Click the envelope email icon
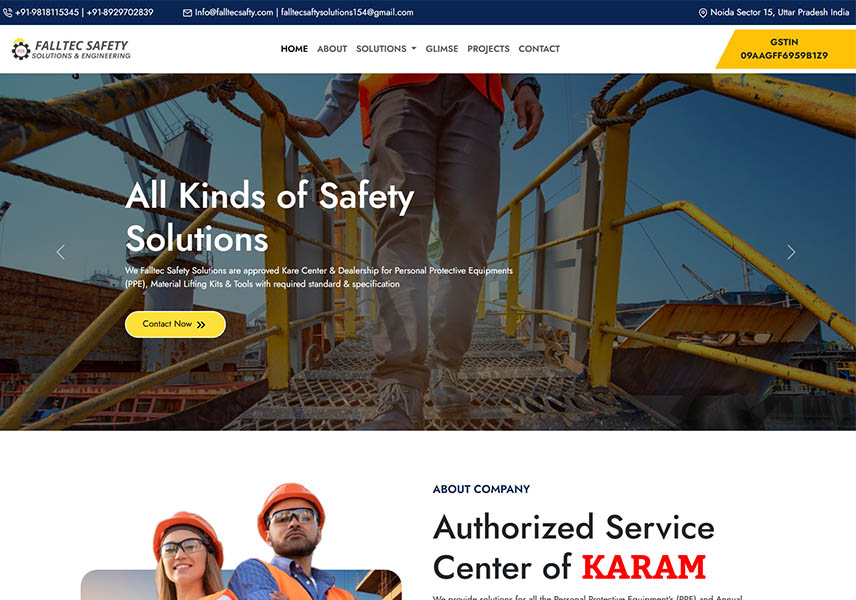Viewport: 856px width, 600px height. tap(187, 13)
